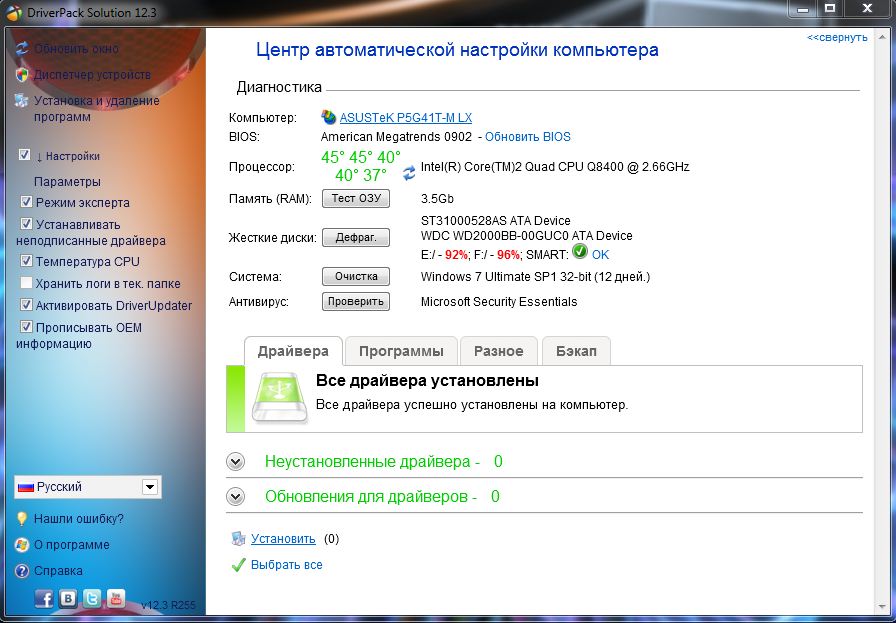Click the Обновить BIOS link
896x623 pixels.
[528, 137]
